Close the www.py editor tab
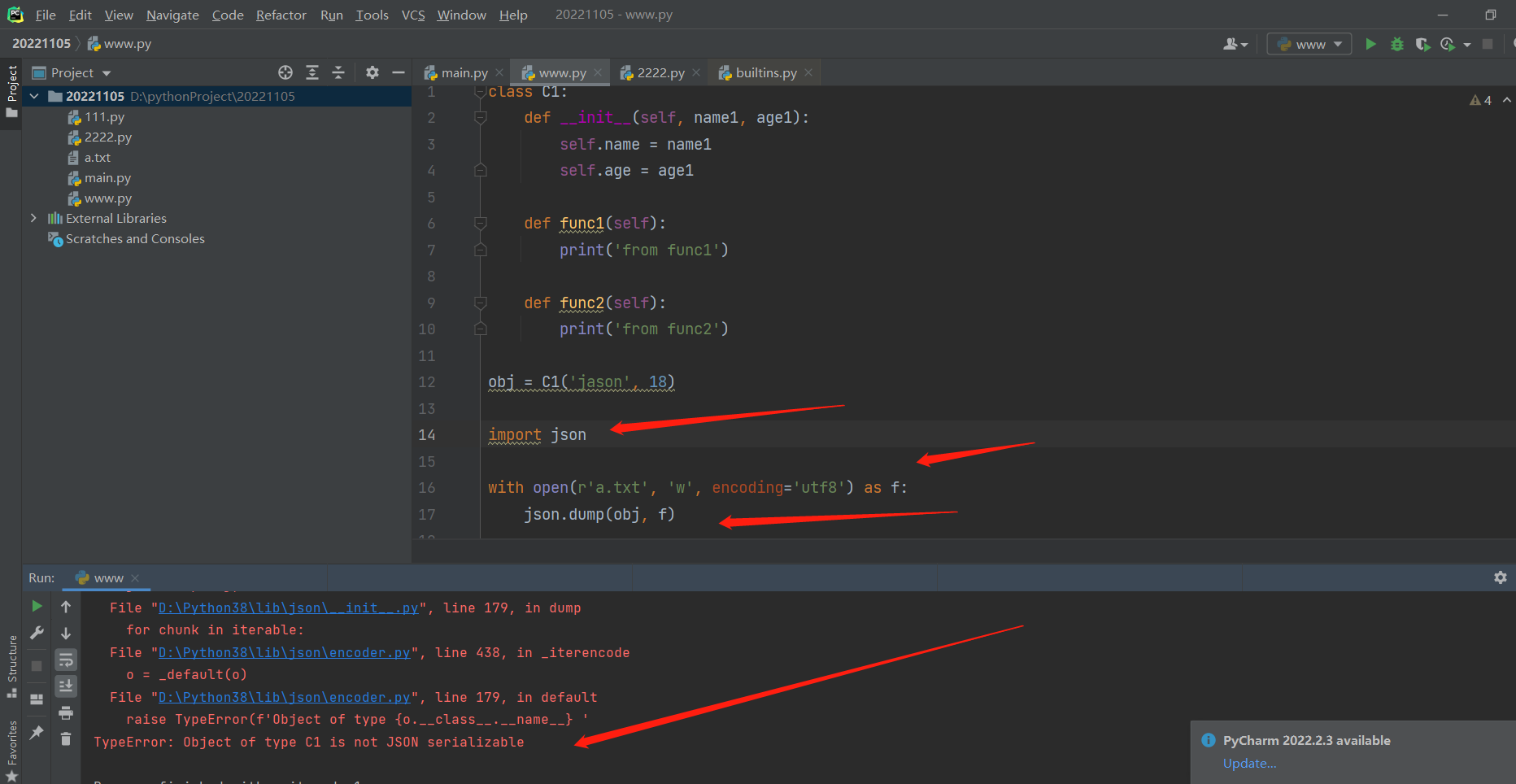Screen dimensions: 1516x784 point(598,72)
